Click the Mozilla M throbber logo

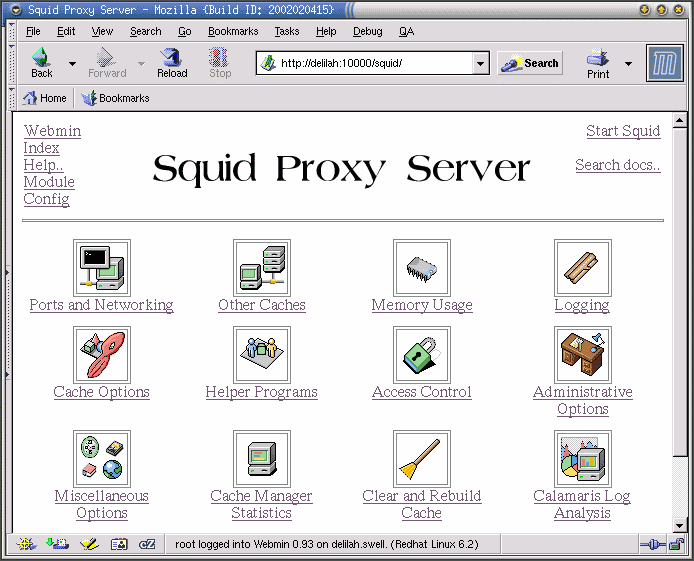coord(664,63)
